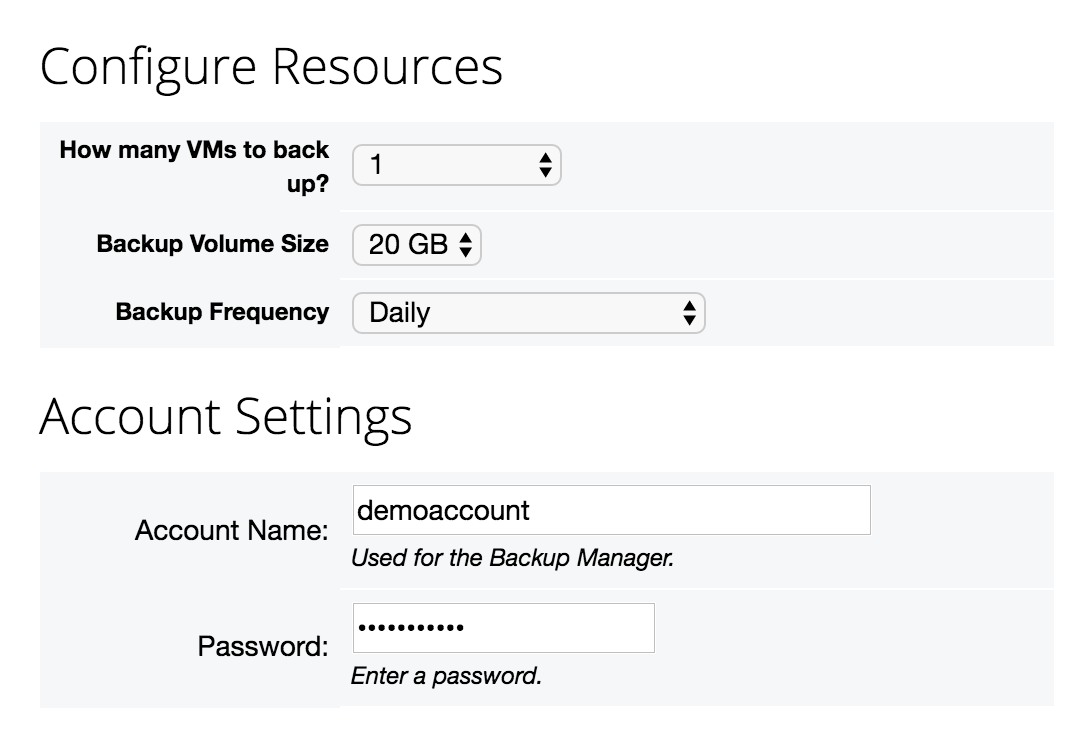The width and height of the screenshot is (1084, 742).
Task: Expand the Backup Frequency dropdown
Action: [527, 313]
